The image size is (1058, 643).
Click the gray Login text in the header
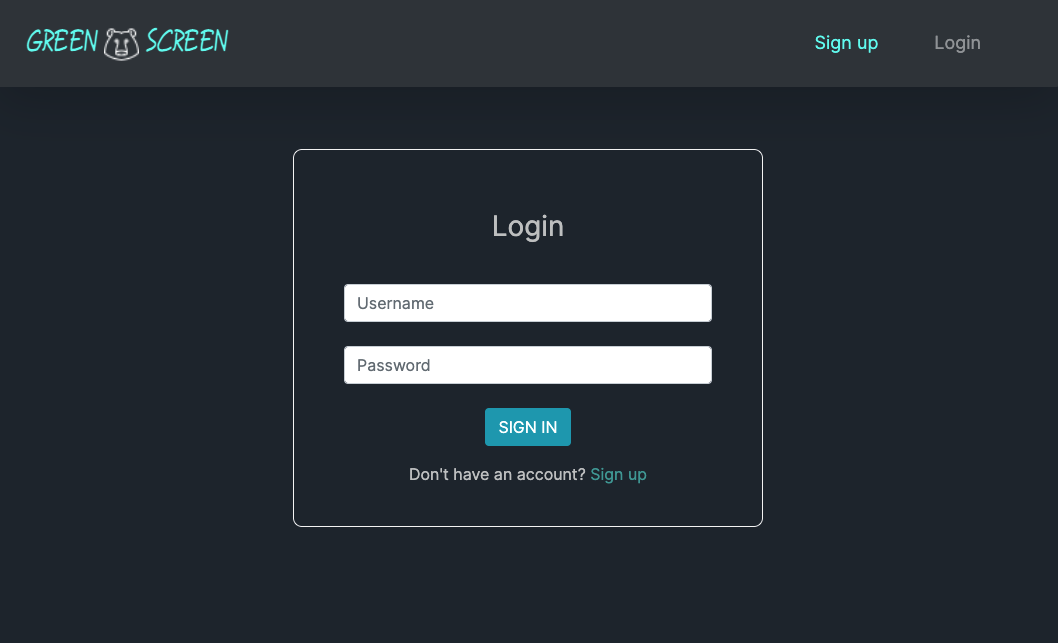click(x=957, y=43)
